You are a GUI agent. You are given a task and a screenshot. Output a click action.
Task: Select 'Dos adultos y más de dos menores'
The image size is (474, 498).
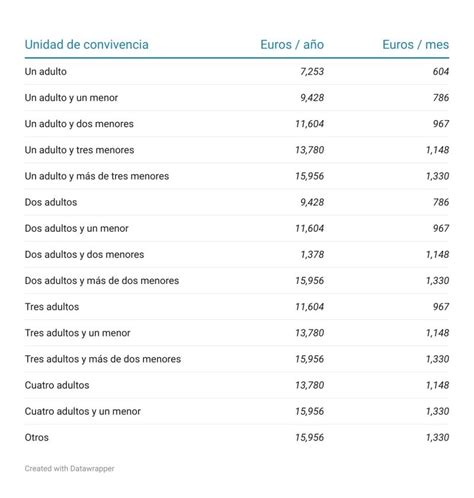click(x=102, y=281)
